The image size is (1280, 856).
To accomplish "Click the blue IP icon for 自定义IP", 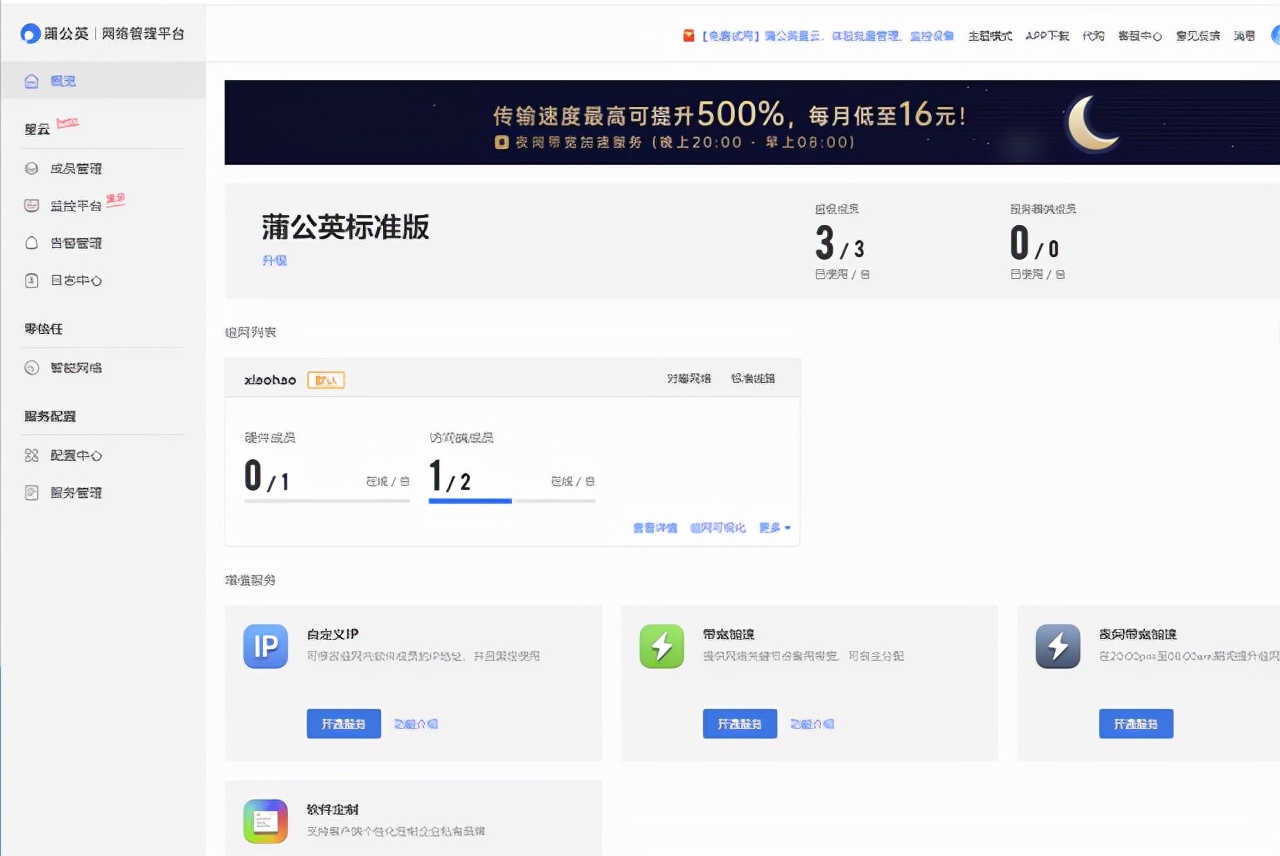I will [x=265, y=647].
